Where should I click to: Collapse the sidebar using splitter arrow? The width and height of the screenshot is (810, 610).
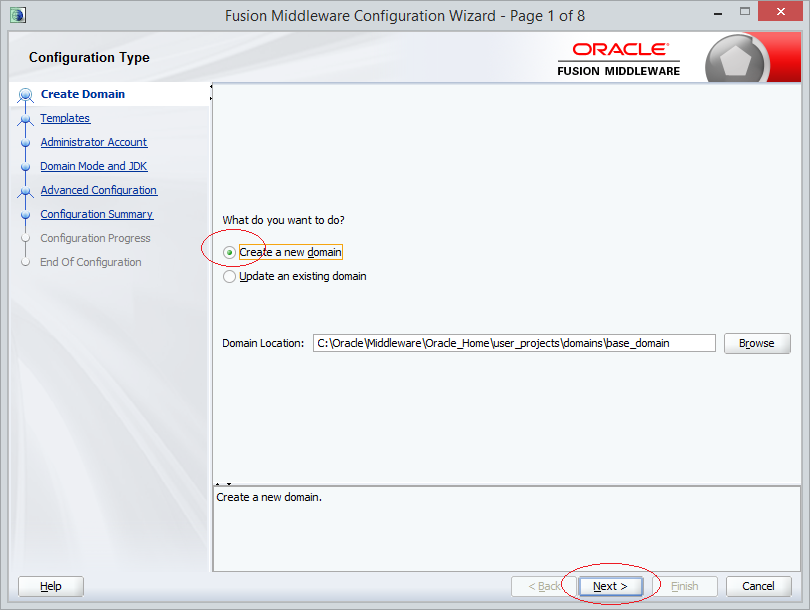(211, 86)
